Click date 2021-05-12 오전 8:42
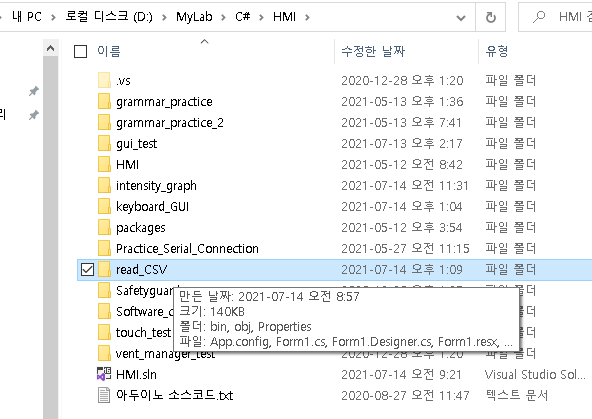This screenshot has height=419, width=592. pos(402,165)
